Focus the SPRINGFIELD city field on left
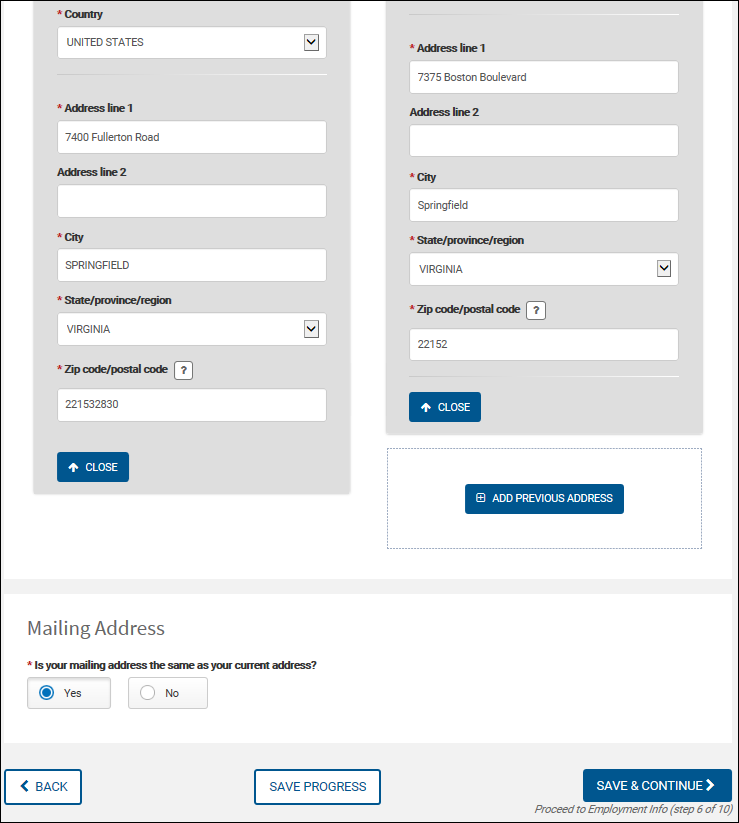 click(192, 265)
